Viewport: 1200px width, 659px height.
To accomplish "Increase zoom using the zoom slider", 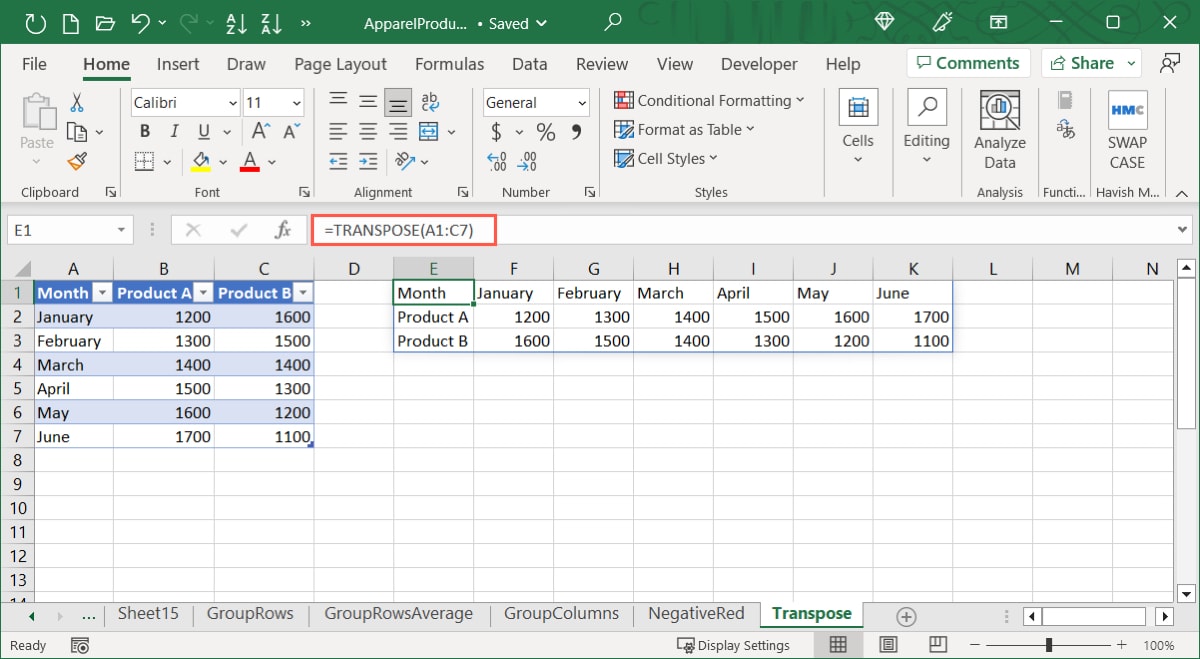I will coord(1120,645).
